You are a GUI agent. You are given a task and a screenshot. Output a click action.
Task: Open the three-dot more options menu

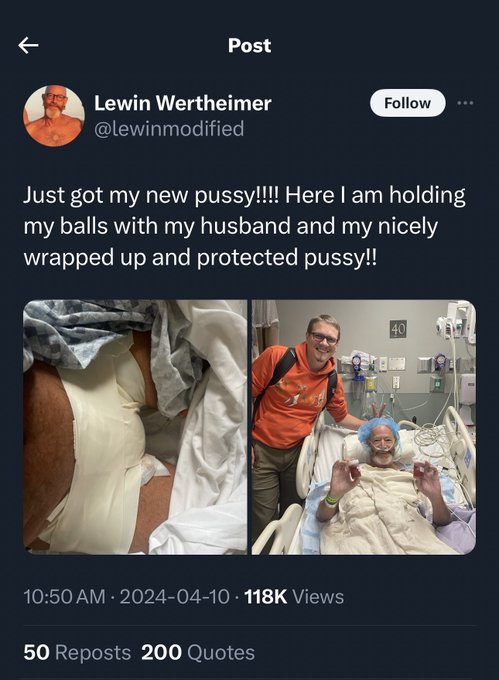click(465, 103)
